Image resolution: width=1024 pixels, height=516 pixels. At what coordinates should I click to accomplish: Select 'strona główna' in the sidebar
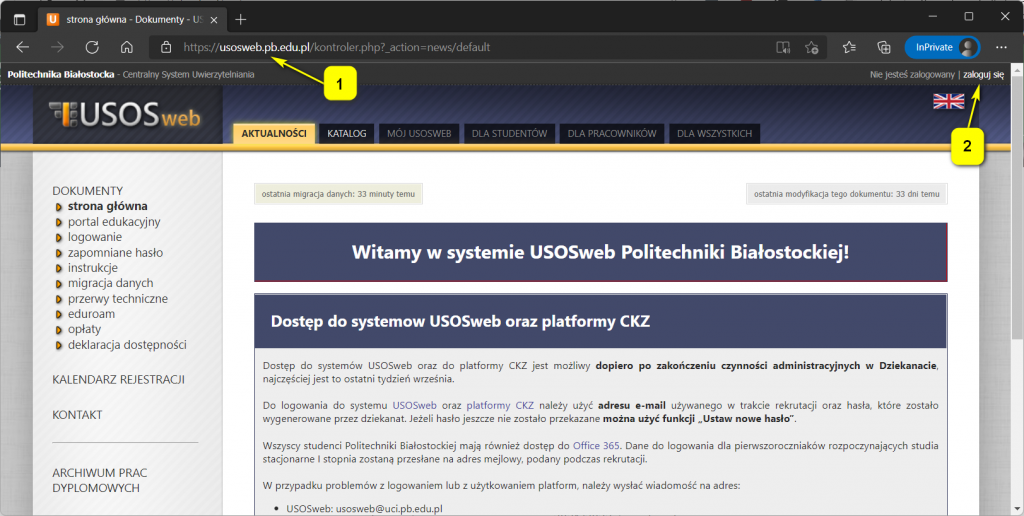coord(108,206)
